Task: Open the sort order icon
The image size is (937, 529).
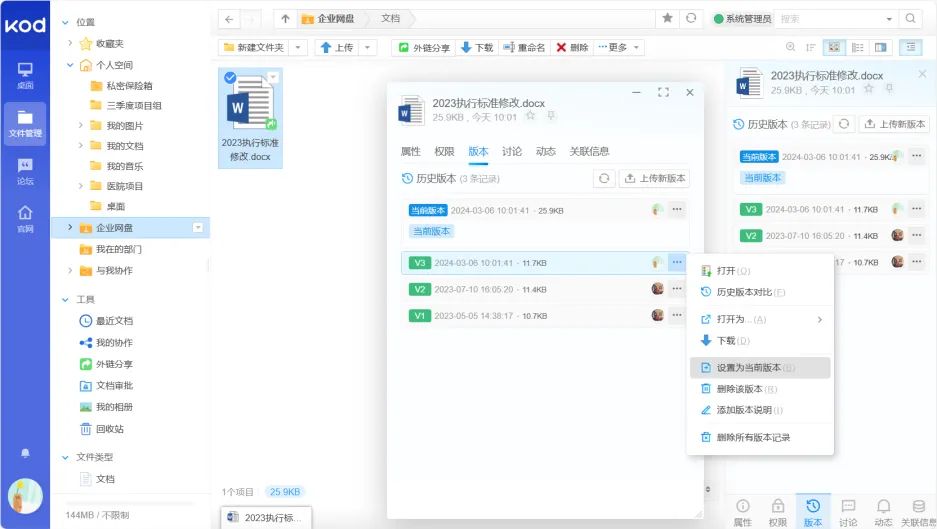Action: point(810,47)
